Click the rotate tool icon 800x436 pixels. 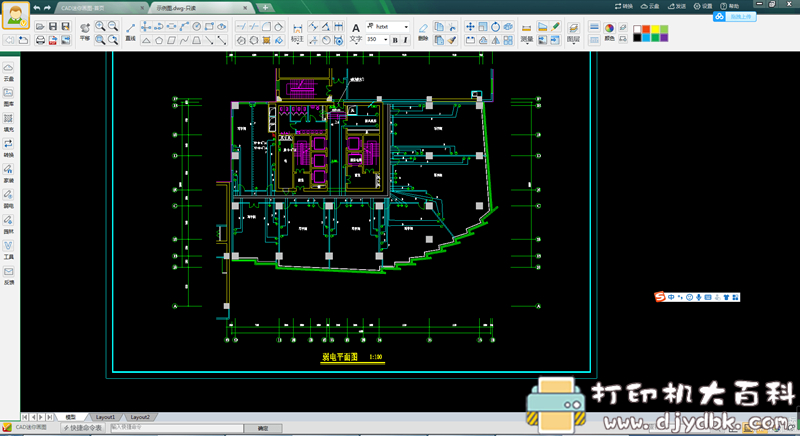pos(495,27)
